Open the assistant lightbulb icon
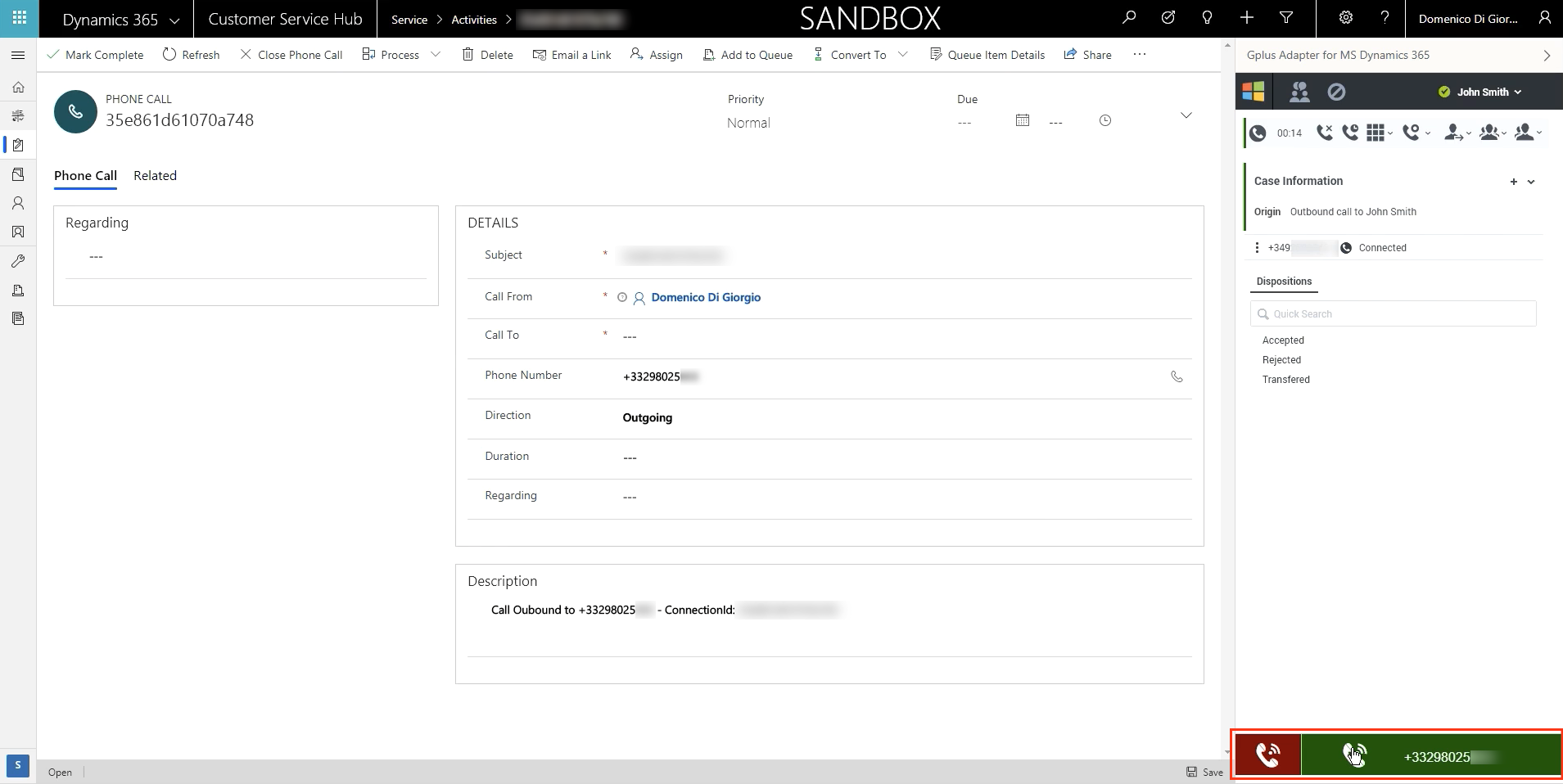The image size is (1563, 784). [1207, 18]
